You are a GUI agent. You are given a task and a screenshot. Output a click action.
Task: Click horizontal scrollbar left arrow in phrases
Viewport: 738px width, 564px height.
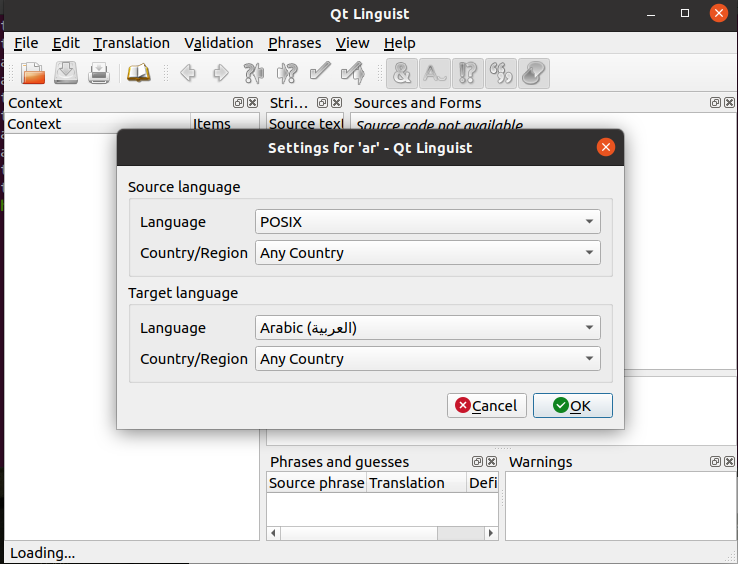coord(273,533)
